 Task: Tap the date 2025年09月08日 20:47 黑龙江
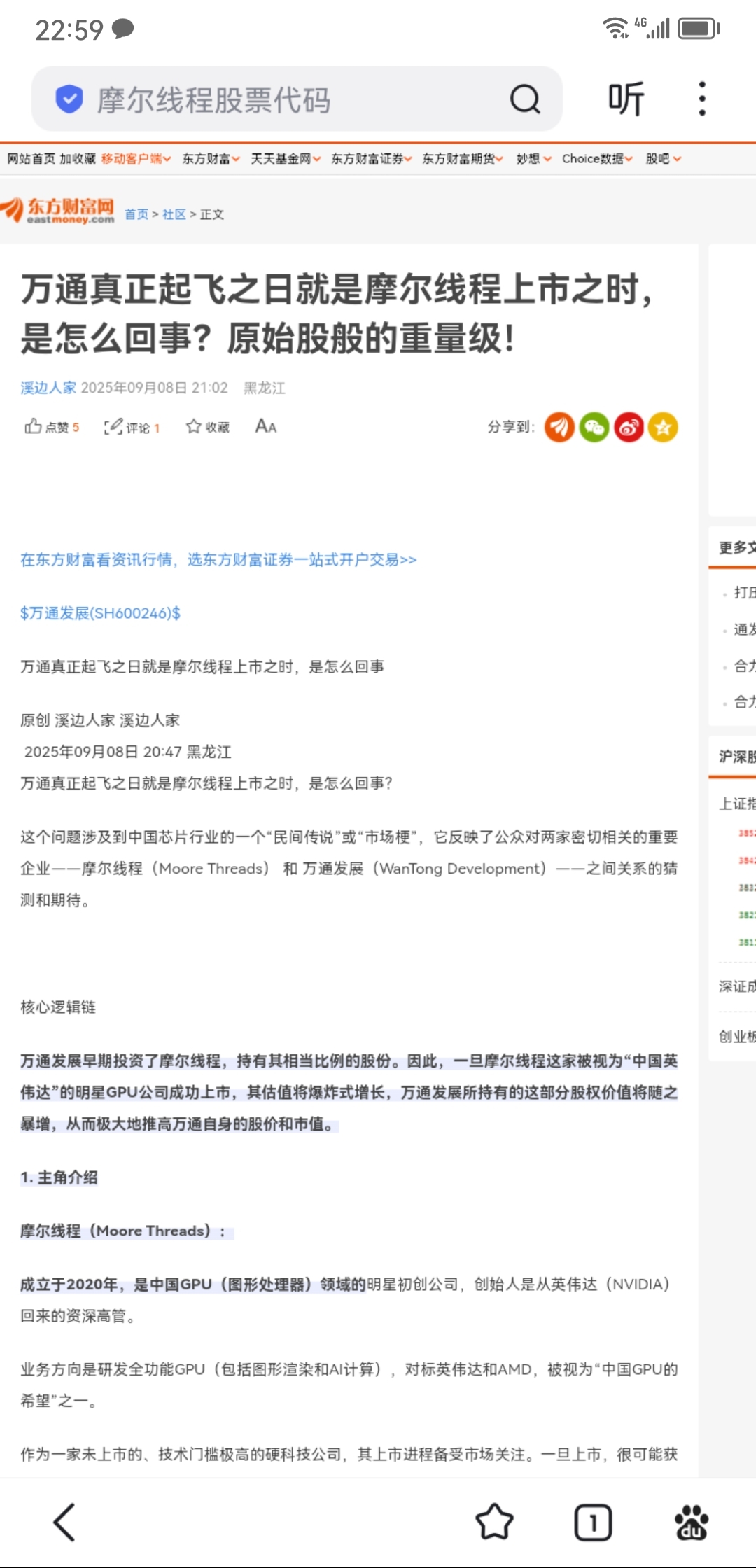[x=127, y=752]
